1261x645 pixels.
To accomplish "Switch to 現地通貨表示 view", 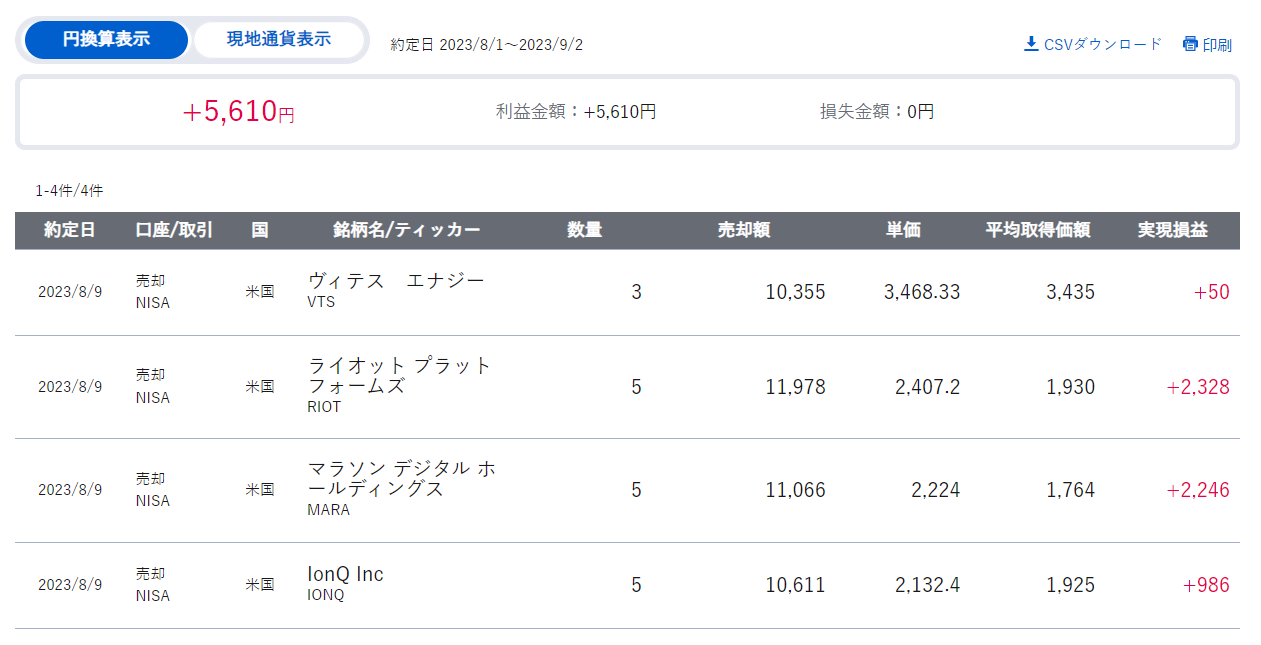I will pyautogui.click(x=279, y=40).
